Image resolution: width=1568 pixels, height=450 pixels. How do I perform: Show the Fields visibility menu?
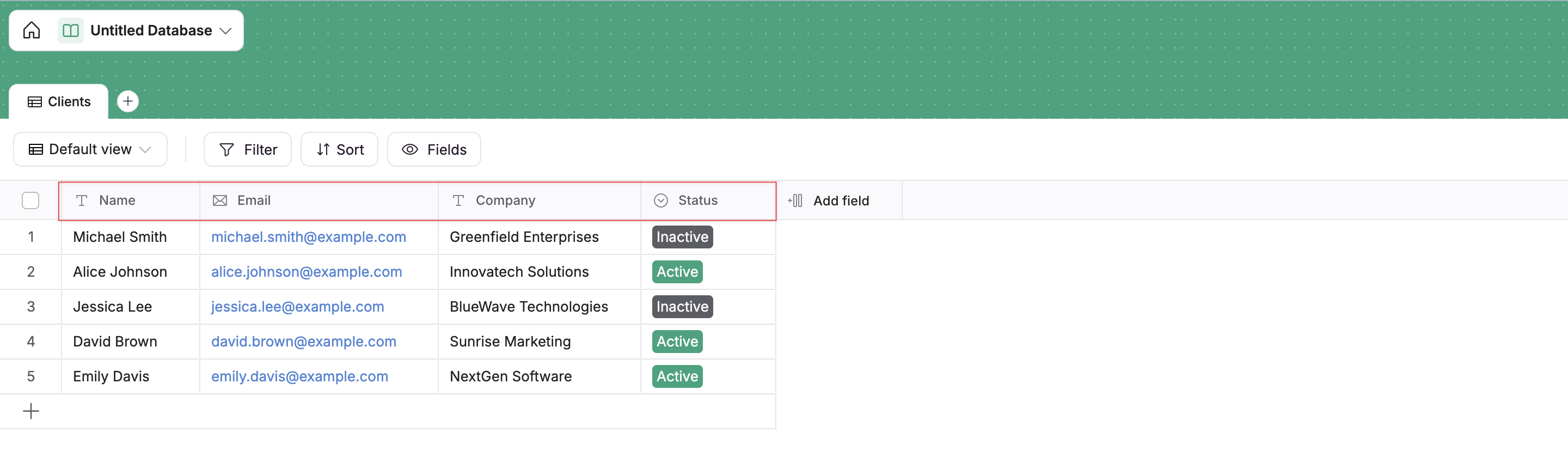[x=434, y=149]
